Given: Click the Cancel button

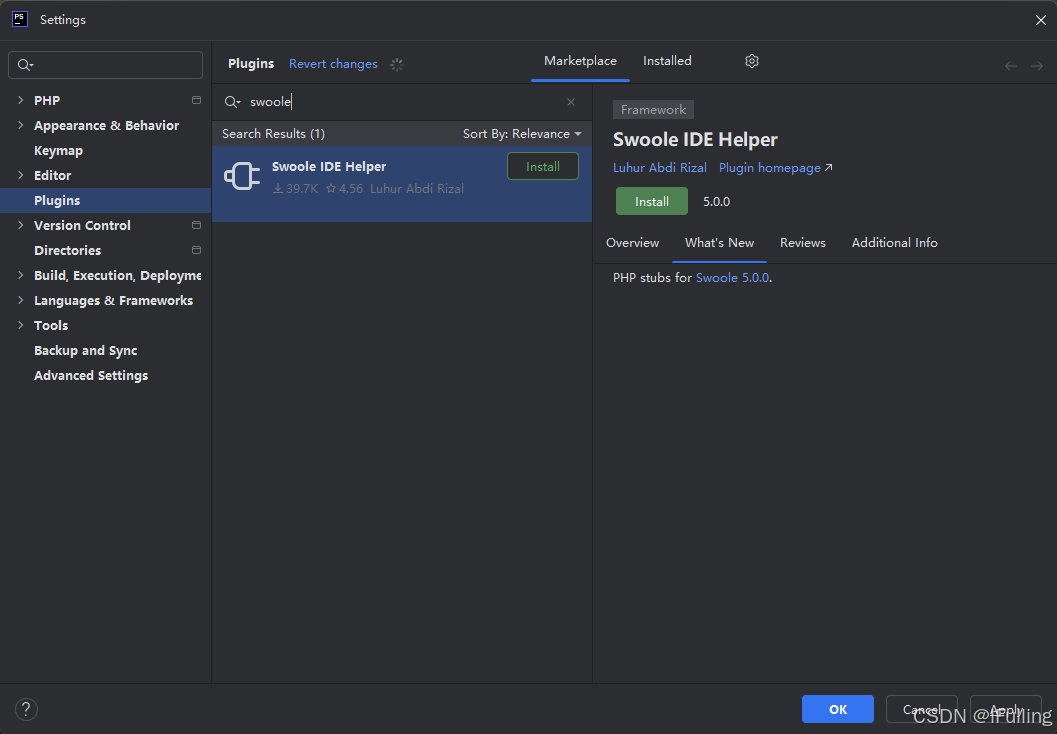Looking at the screenshot, I should [922, 709].
